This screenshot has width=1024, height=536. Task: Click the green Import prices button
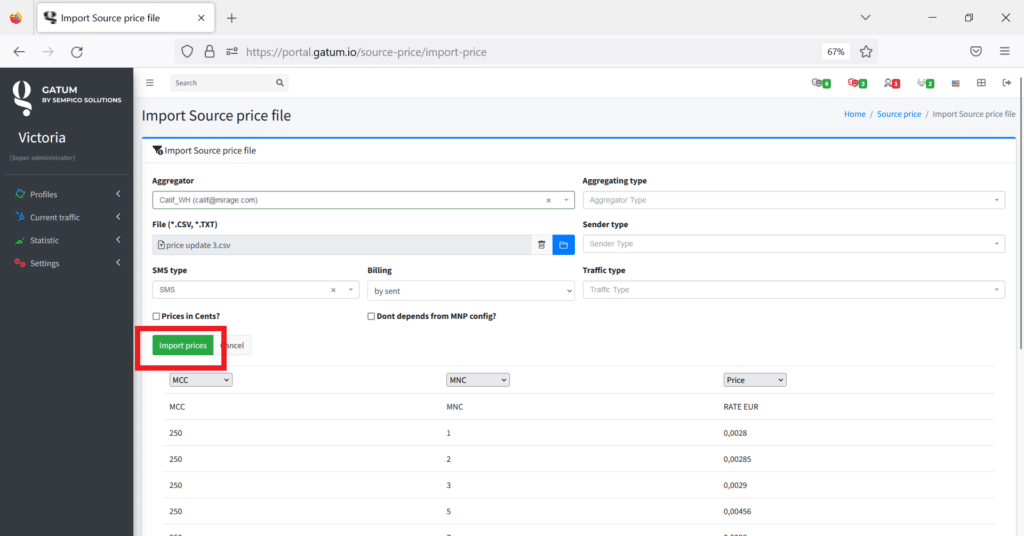coord(183,345)
